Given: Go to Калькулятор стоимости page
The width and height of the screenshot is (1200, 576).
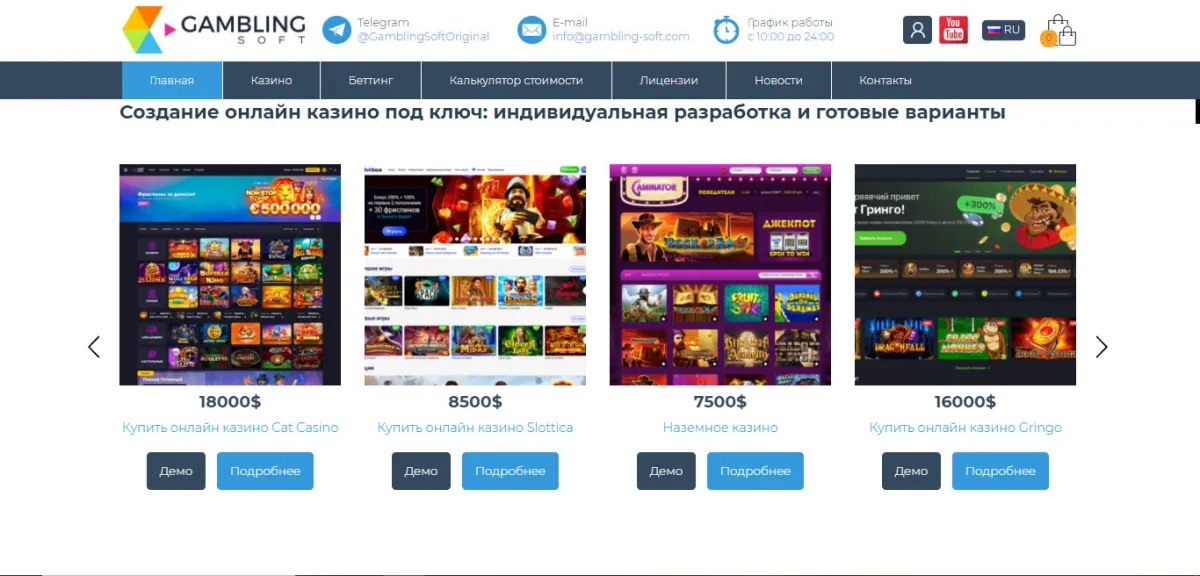Looking at the screenshot, I should [x=516, y=81].
